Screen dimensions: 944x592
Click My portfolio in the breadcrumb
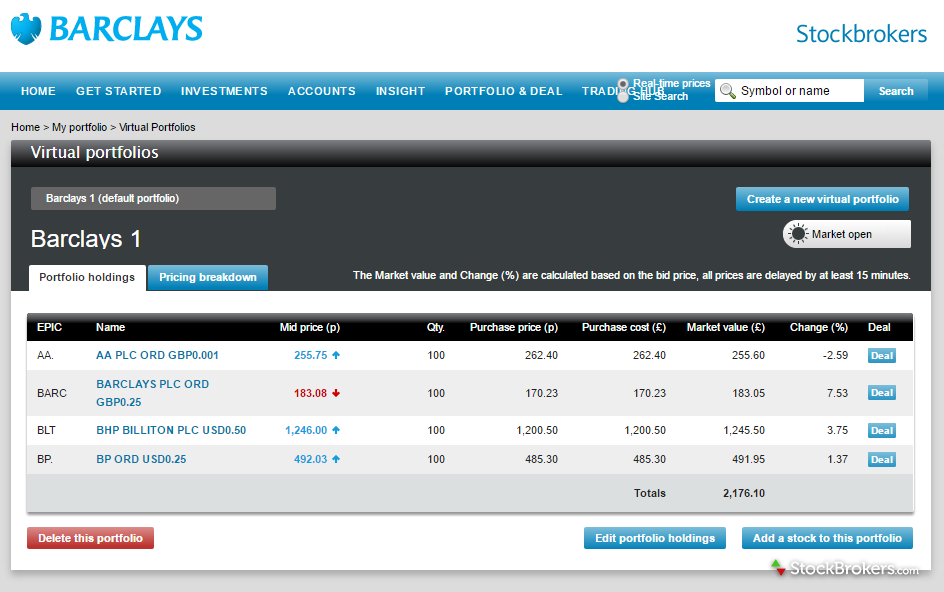pos(79,128)
